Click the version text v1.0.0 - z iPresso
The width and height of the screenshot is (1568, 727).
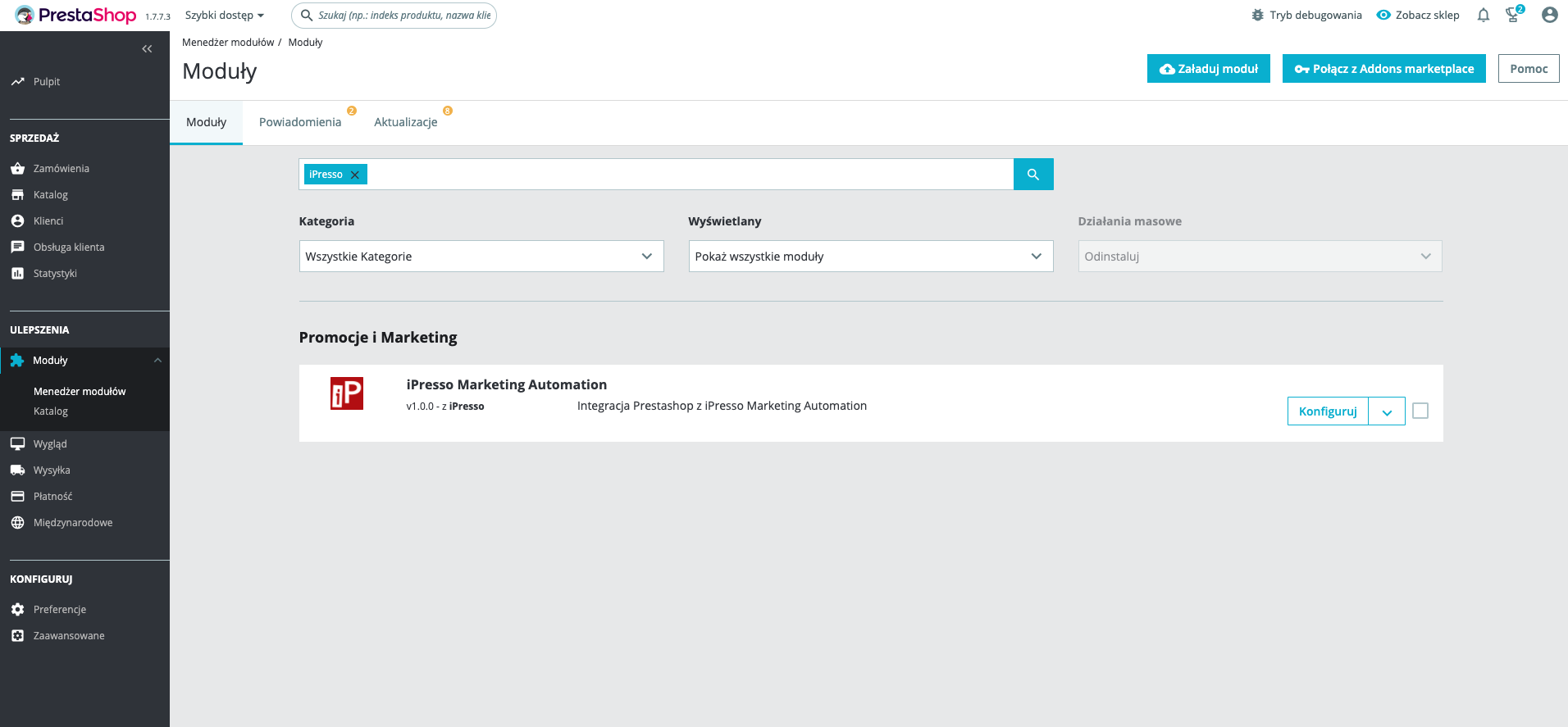click(445, 407)
